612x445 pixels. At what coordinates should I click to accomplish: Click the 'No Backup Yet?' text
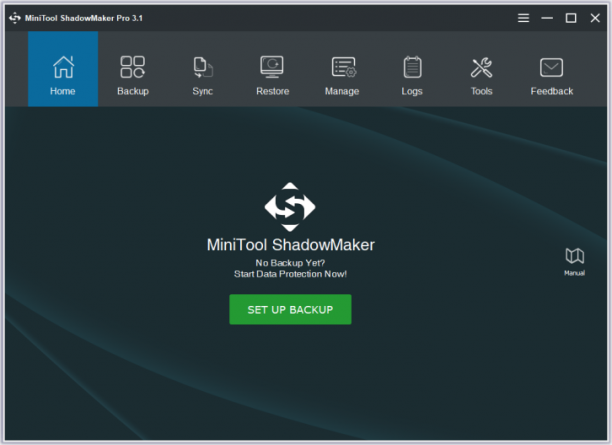290,263
